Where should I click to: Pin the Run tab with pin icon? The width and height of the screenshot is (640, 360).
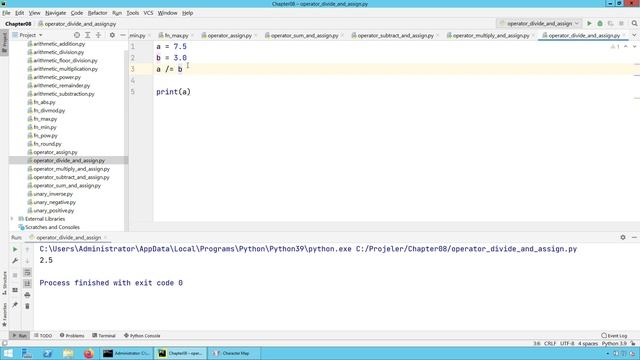point(15,305)
